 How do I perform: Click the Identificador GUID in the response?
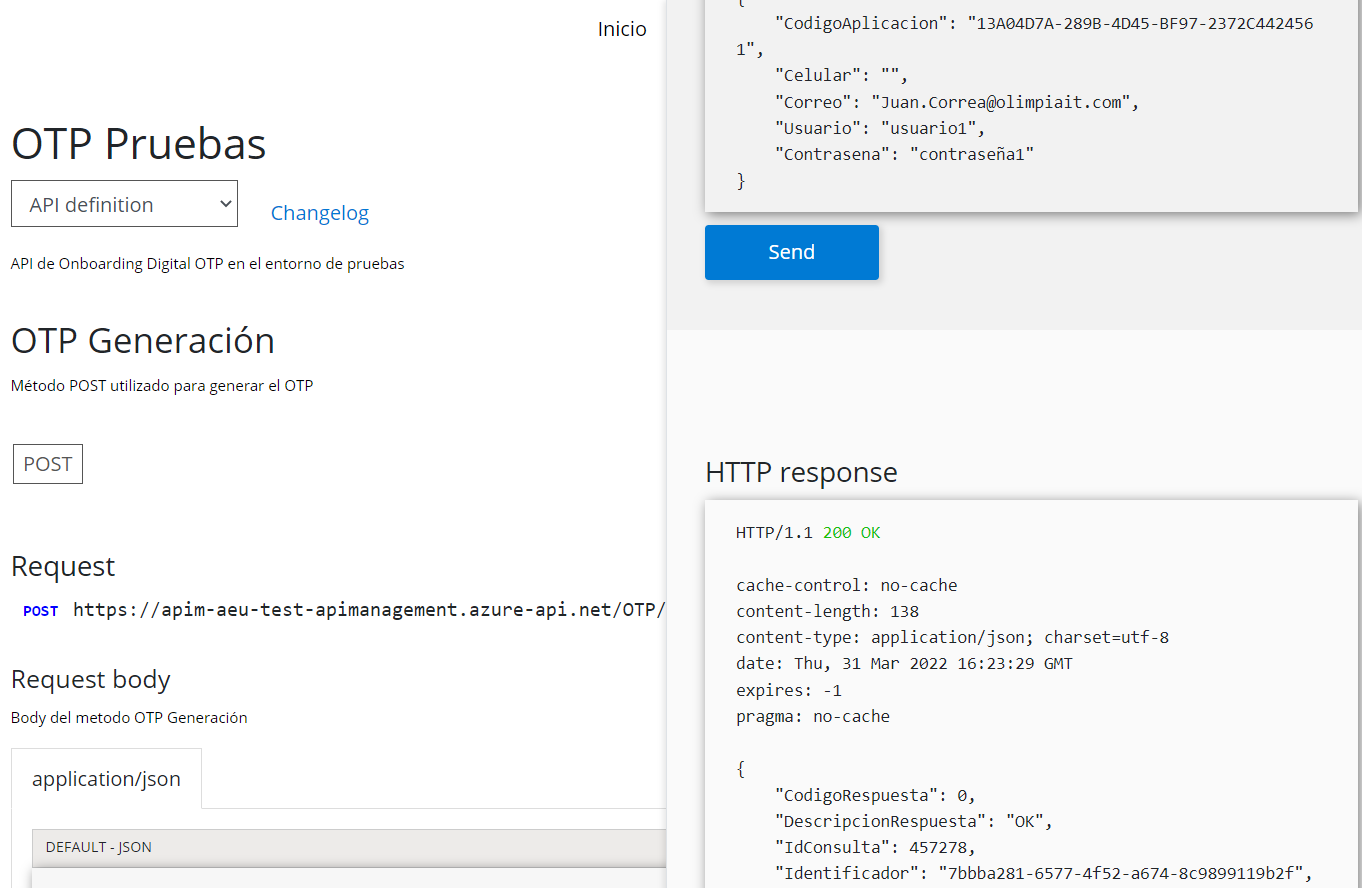pos(1118,873)
